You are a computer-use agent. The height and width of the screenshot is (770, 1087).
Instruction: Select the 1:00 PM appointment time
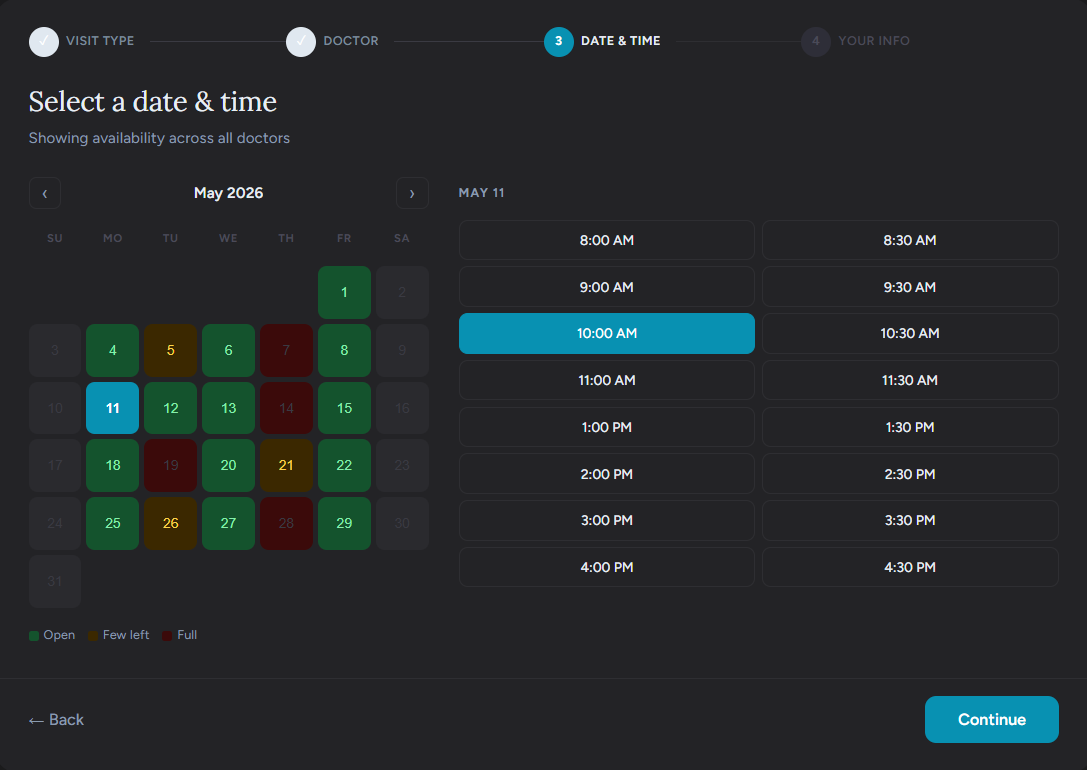(x=606, y=427)
